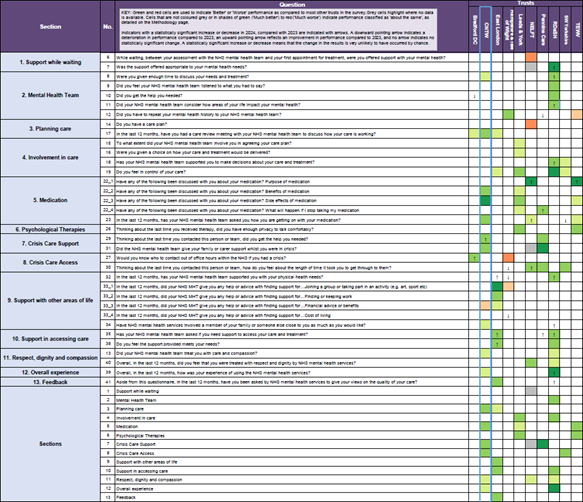Viewport: 583px width, 502px height.
Task: Click the question number '22_1' cell
Action: (x=108, y=182)
